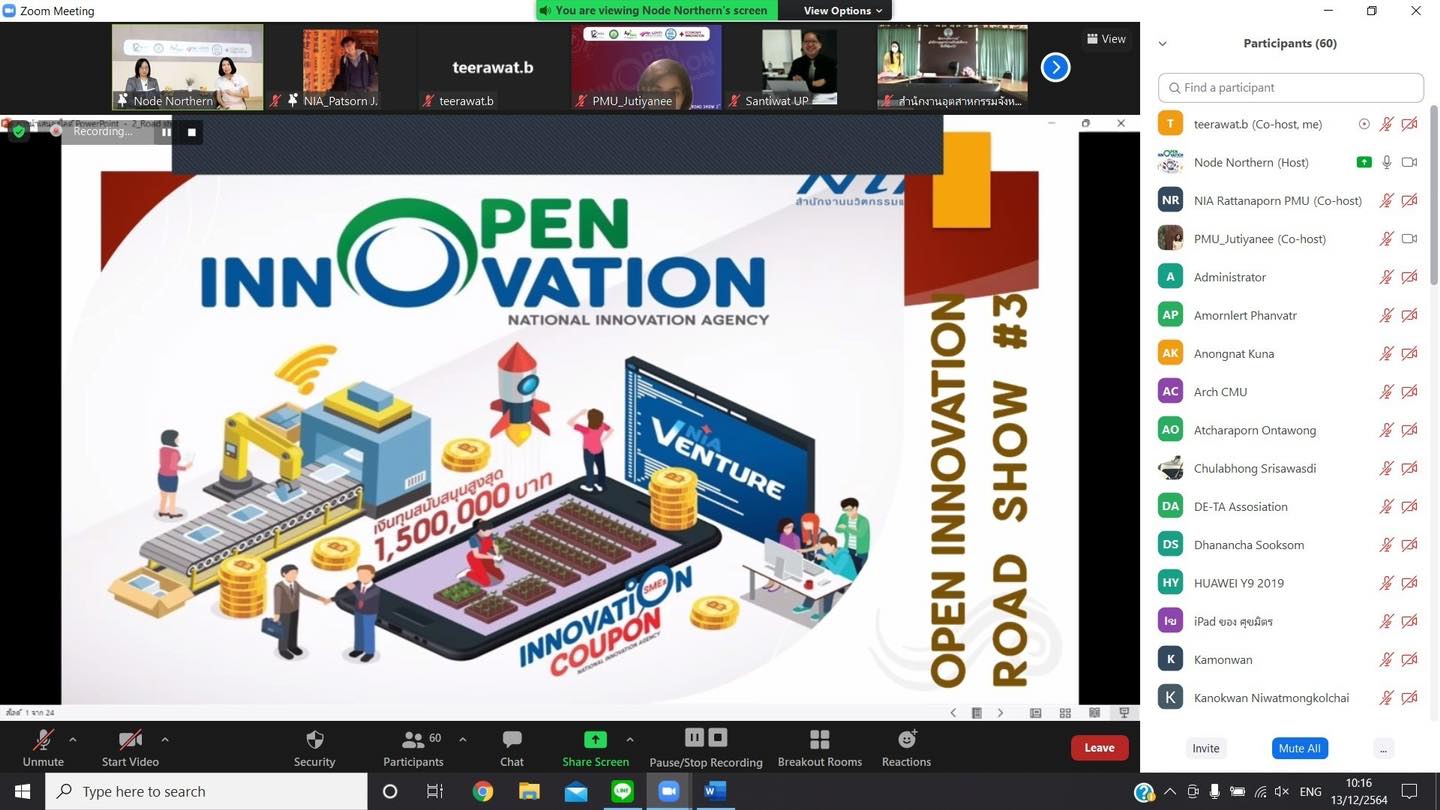The image size is (1440, 810).
Task: Show next page of video thumbnails
Action: pyautogui.click(x=1055, y=67)
